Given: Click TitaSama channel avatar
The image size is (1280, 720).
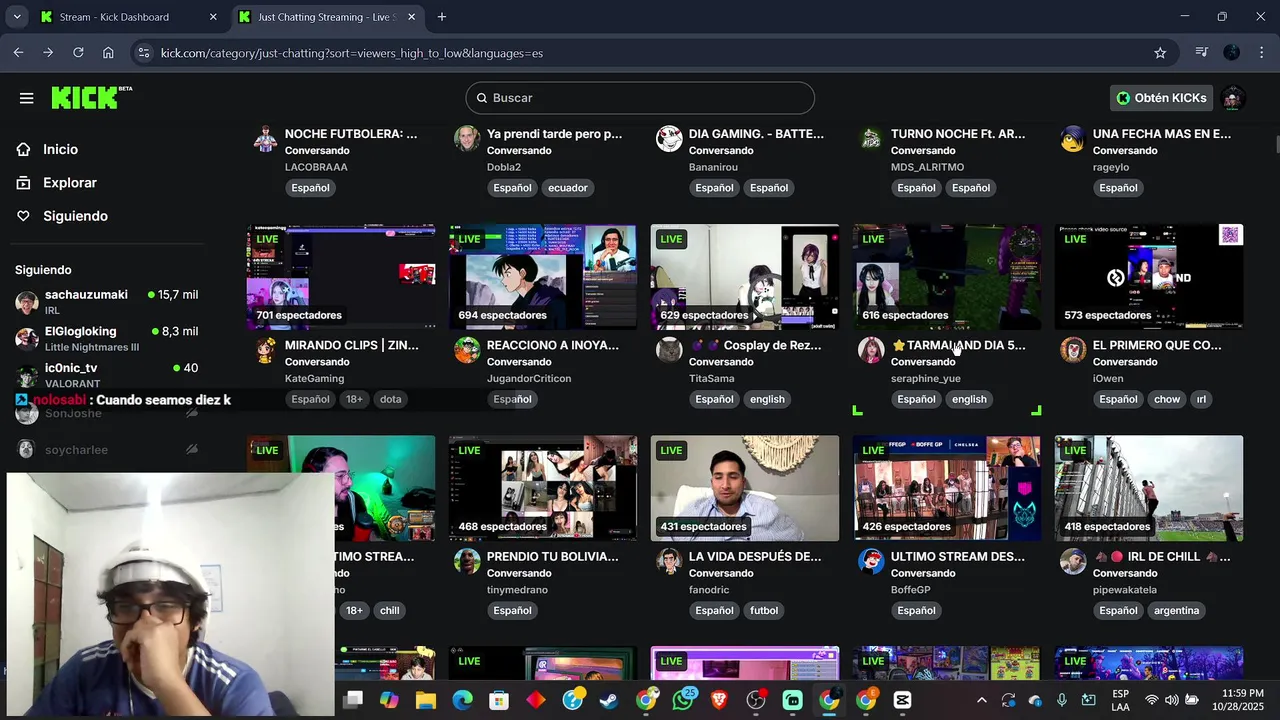Looking at the screenshot, I should (x=669, y=350).
